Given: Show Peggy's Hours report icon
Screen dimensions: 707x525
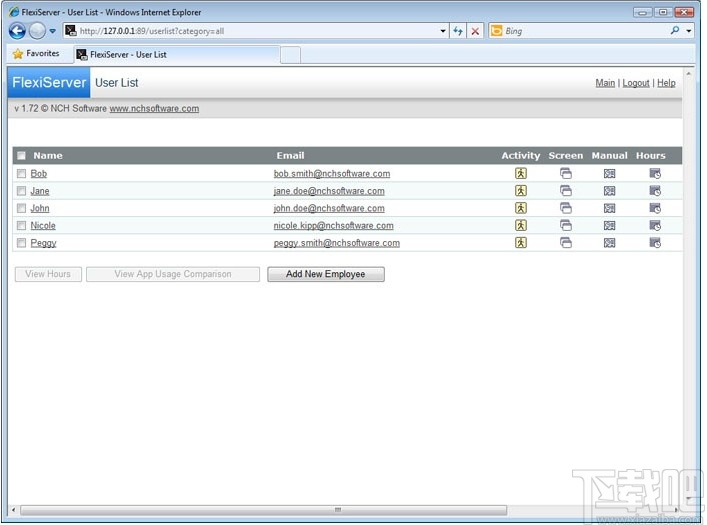Looking at the screenshot, I should click(x=655, y=243).
